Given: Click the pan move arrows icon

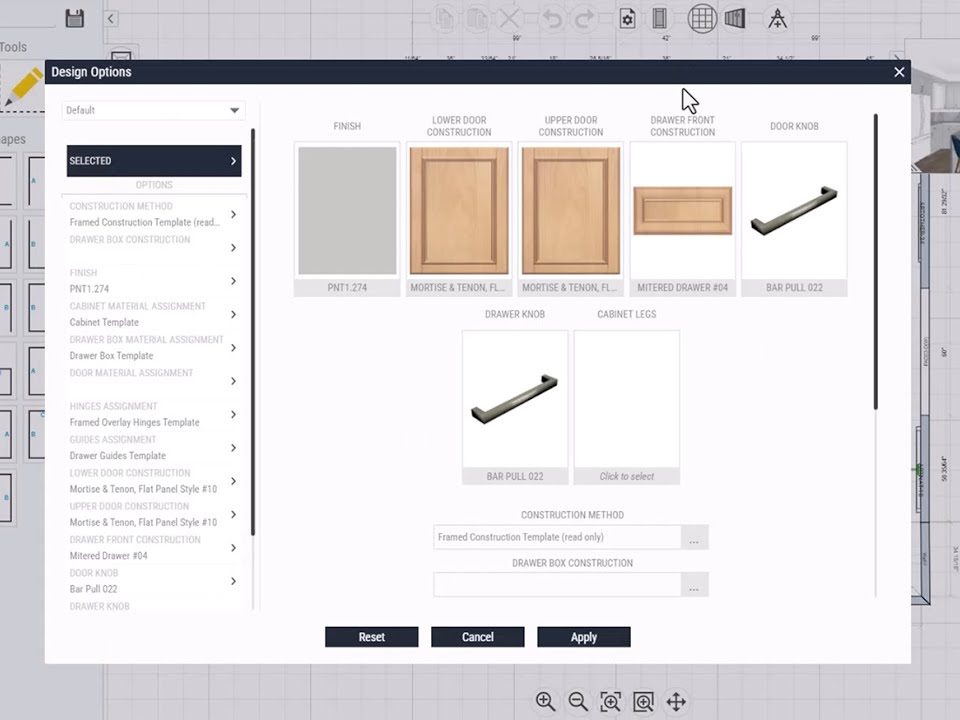Looking at the screenshot, I should click(676, 701).
